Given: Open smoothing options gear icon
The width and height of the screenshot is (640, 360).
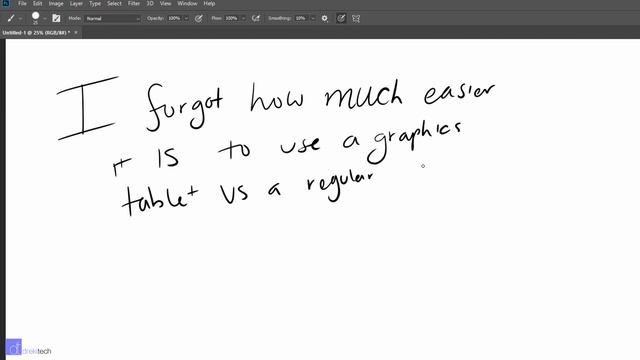Looking at the screenshot, I should point(325,18).
